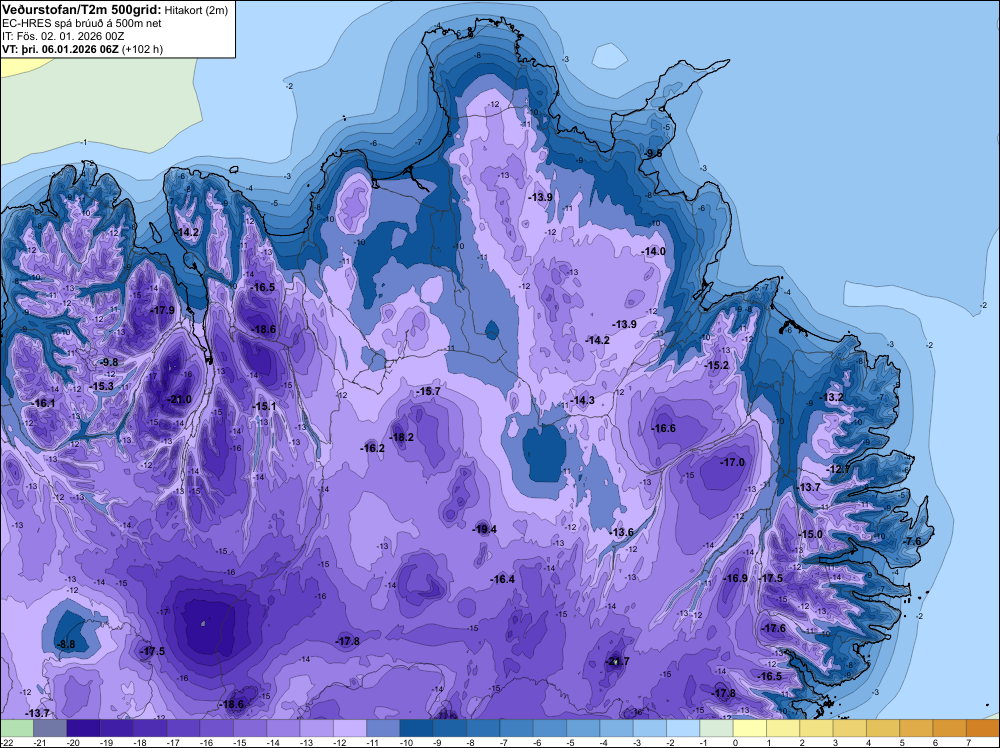Pick the -12 light lavender legend swatch
Screen dimensions: 1000x748
click(x=349, y=728)
